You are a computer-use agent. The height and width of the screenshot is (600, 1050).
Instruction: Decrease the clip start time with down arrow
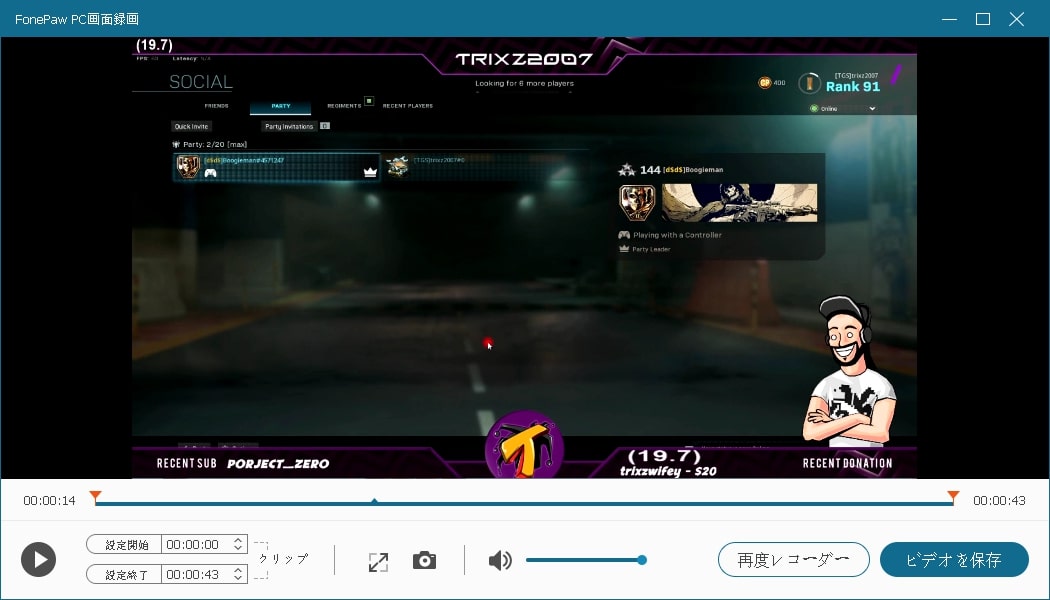(x=238, y=548)
